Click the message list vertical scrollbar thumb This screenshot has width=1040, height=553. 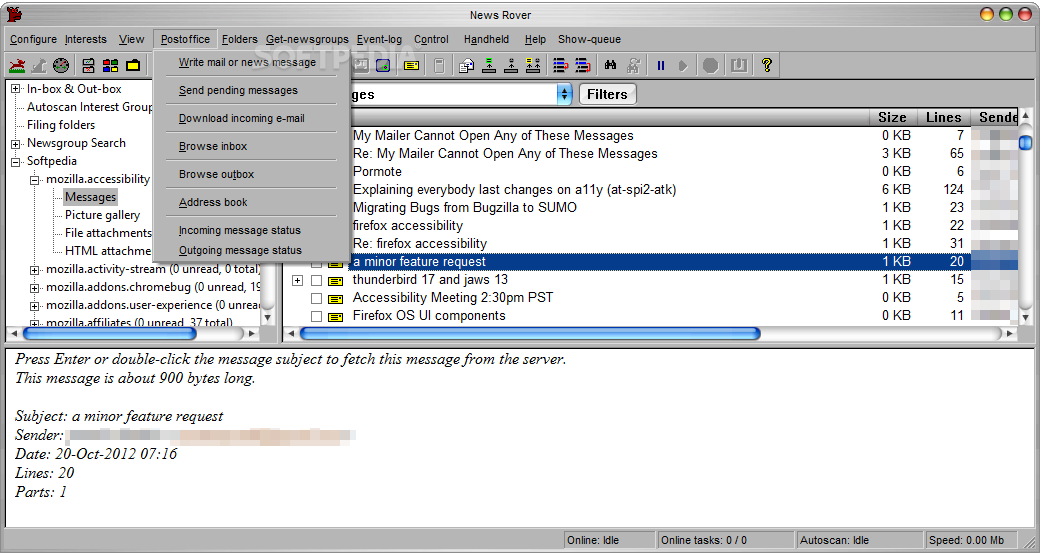point(1025,142)
